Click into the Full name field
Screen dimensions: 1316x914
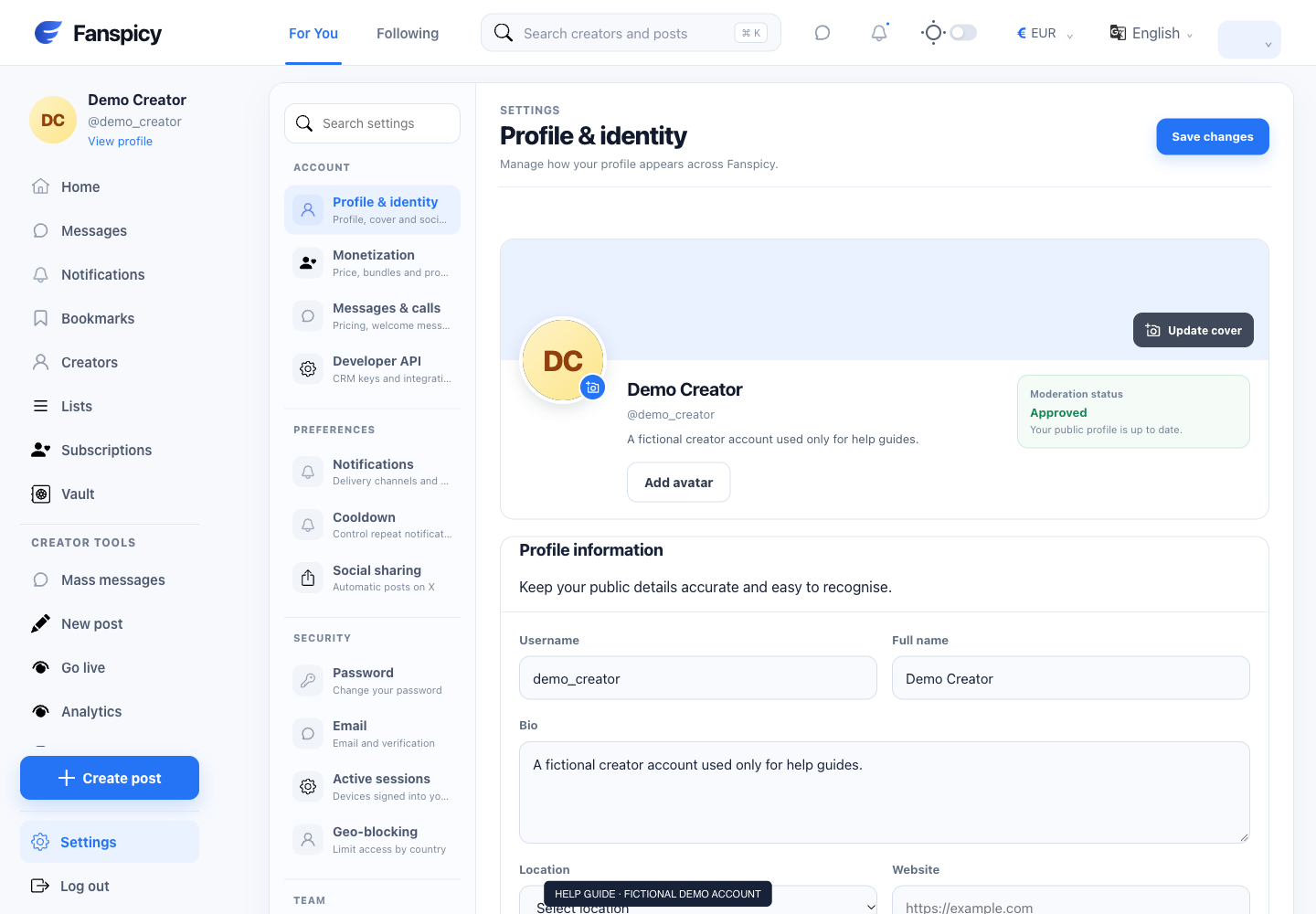pyautogui.click(x=1071, y=678)
